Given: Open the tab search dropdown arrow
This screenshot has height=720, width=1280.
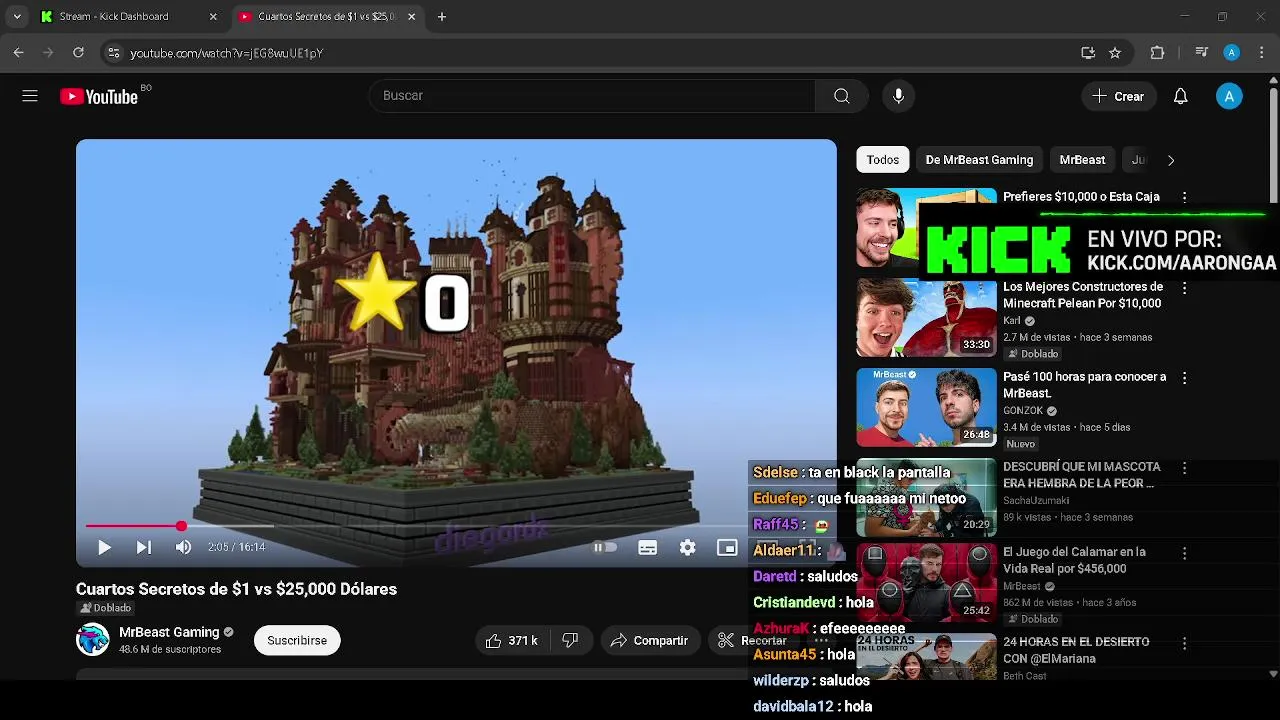Looking at the screenshot, I should 17,17.
